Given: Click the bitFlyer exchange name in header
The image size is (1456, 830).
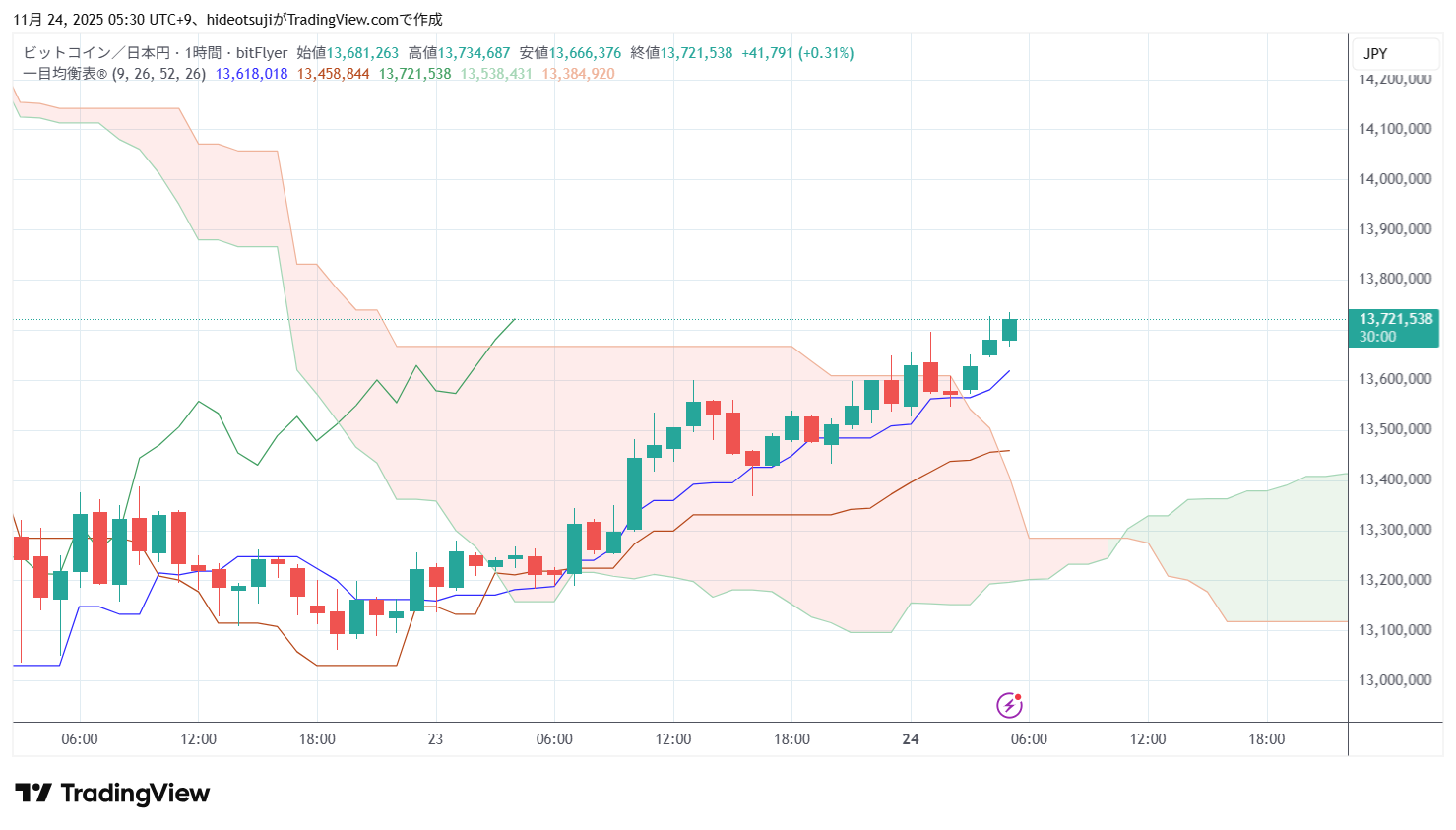Looking at the screenshot, I should click(262, 53).
